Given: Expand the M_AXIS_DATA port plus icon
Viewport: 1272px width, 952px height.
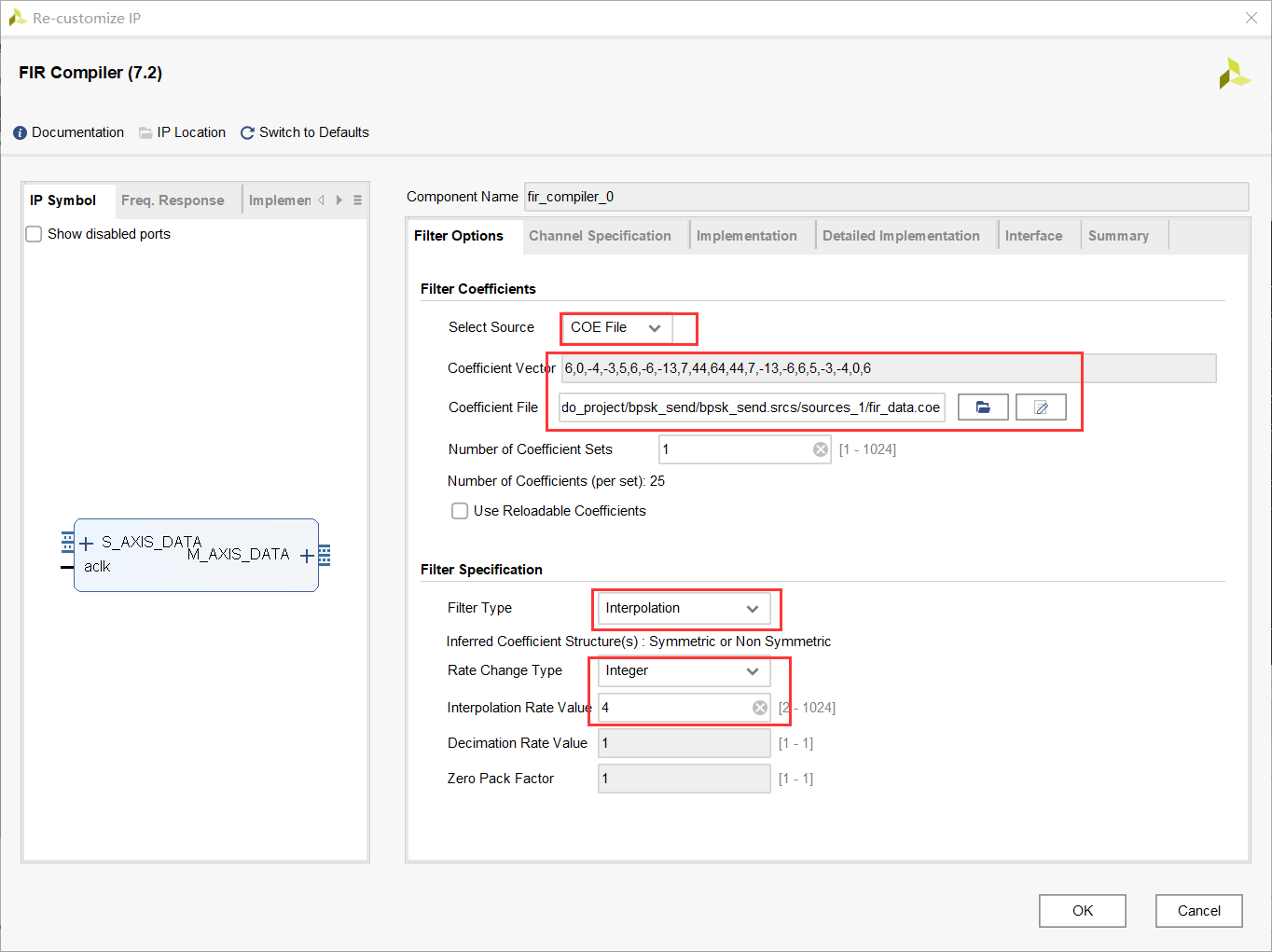Looking at the screenshot, I should [306, 556].
